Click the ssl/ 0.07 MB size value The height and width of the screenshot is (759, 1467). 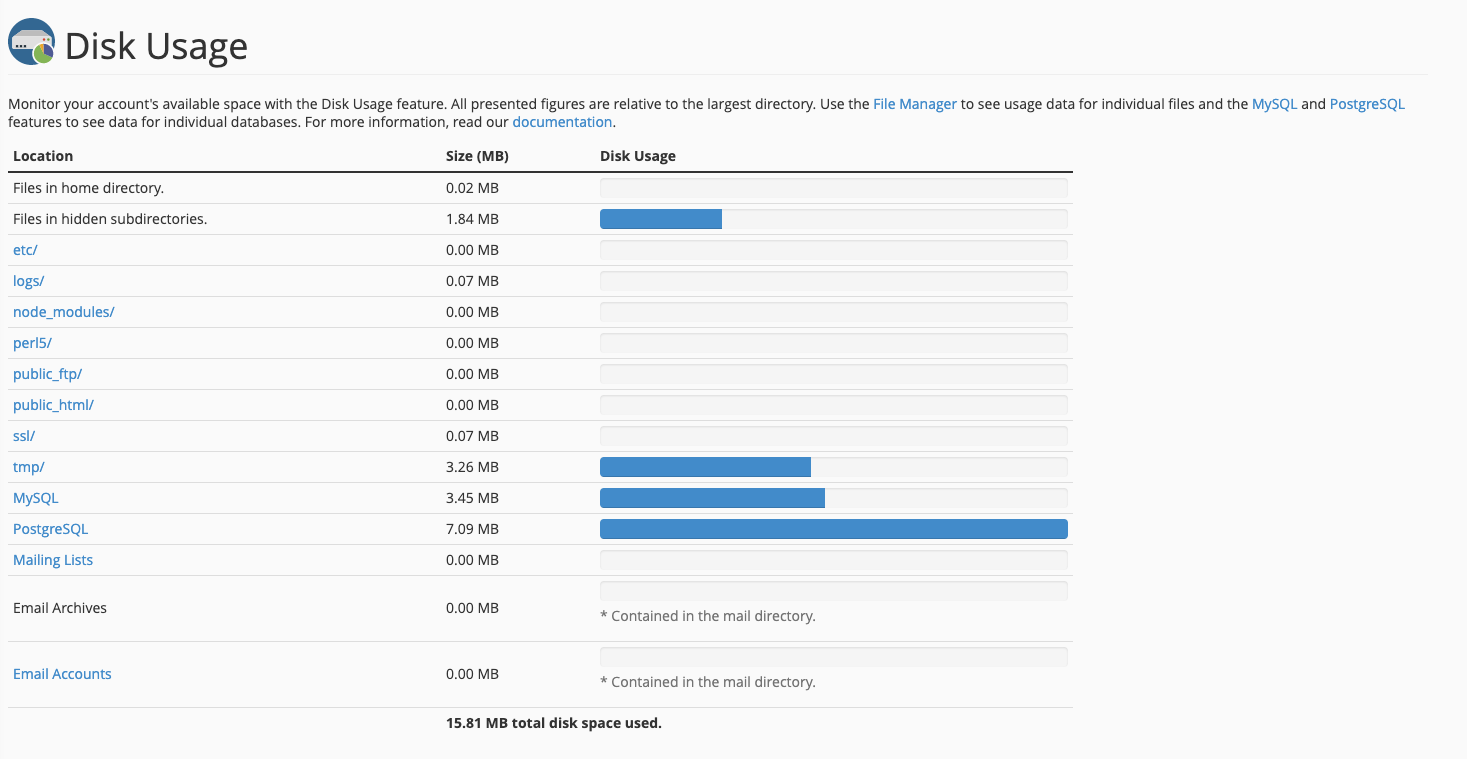click(472, 436)
